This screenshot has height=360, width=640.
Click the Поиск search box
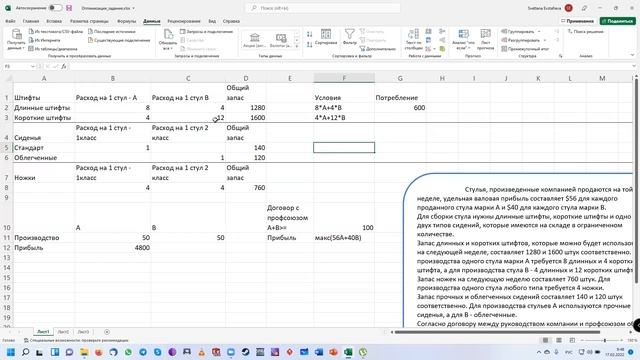(x=322, y=8)
